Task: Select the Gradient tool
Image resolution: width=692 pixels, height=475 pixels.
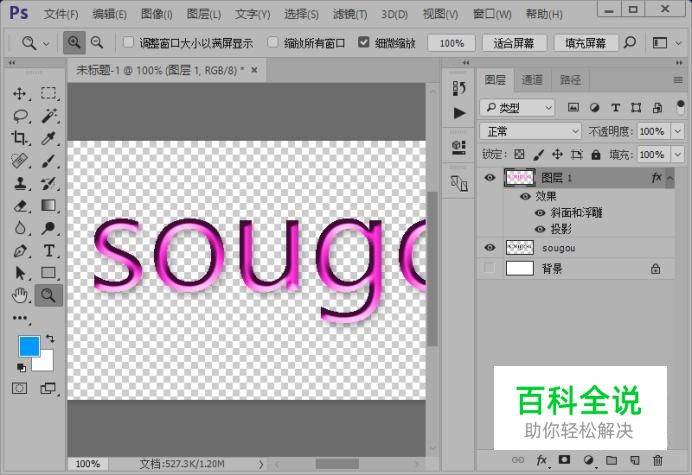Action: coord(49,206)
